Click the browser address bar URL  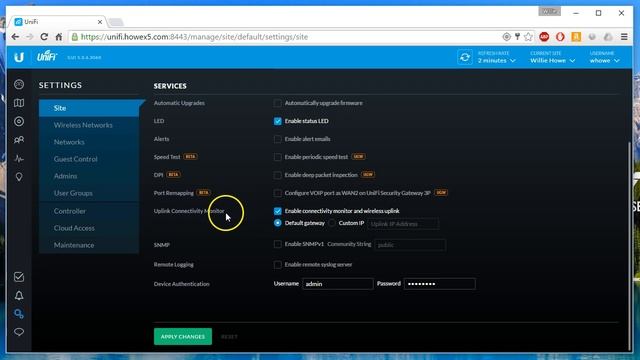pyautogui.click(x=194, y=37)
